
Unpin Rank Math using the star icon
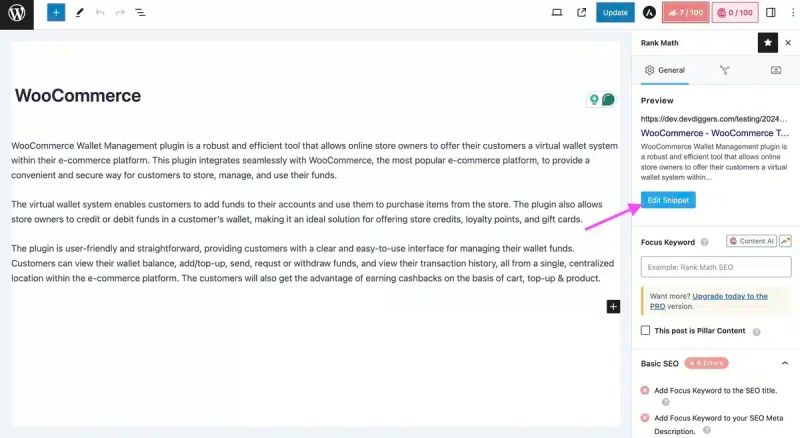coord(768,43)
